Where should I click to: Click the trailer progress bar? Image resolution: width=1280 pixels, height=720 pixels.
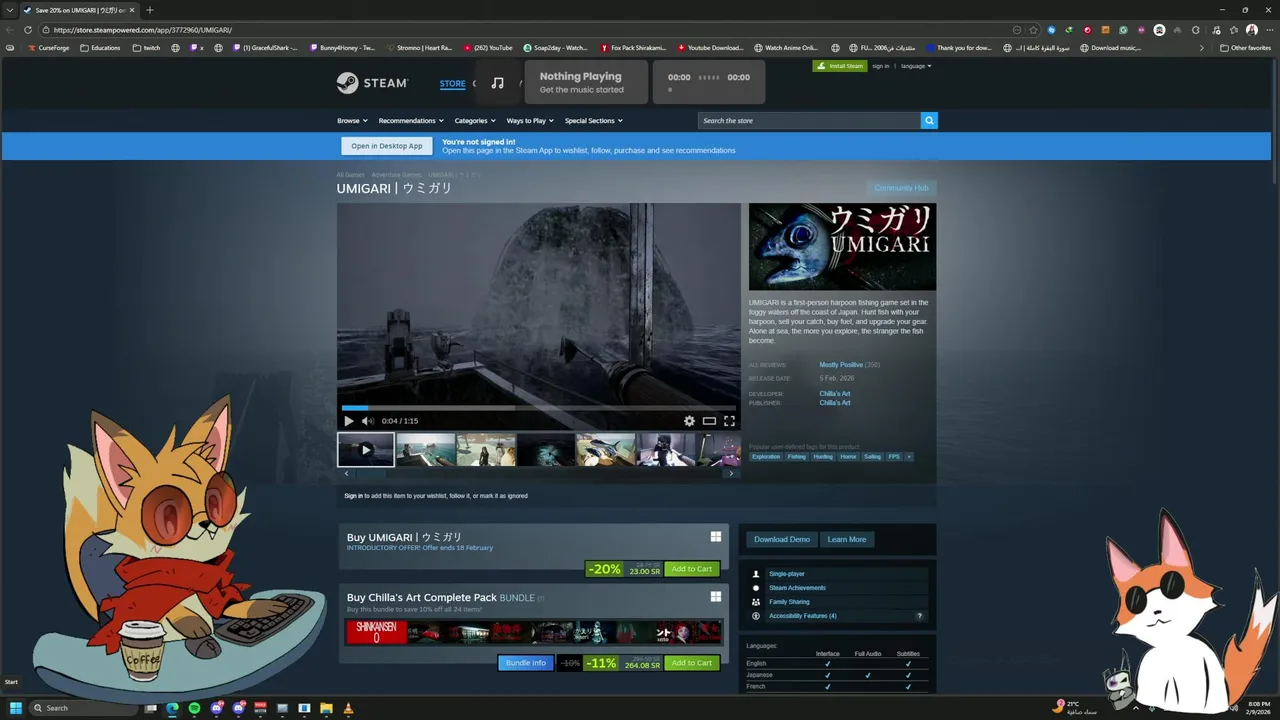[538, 408]
